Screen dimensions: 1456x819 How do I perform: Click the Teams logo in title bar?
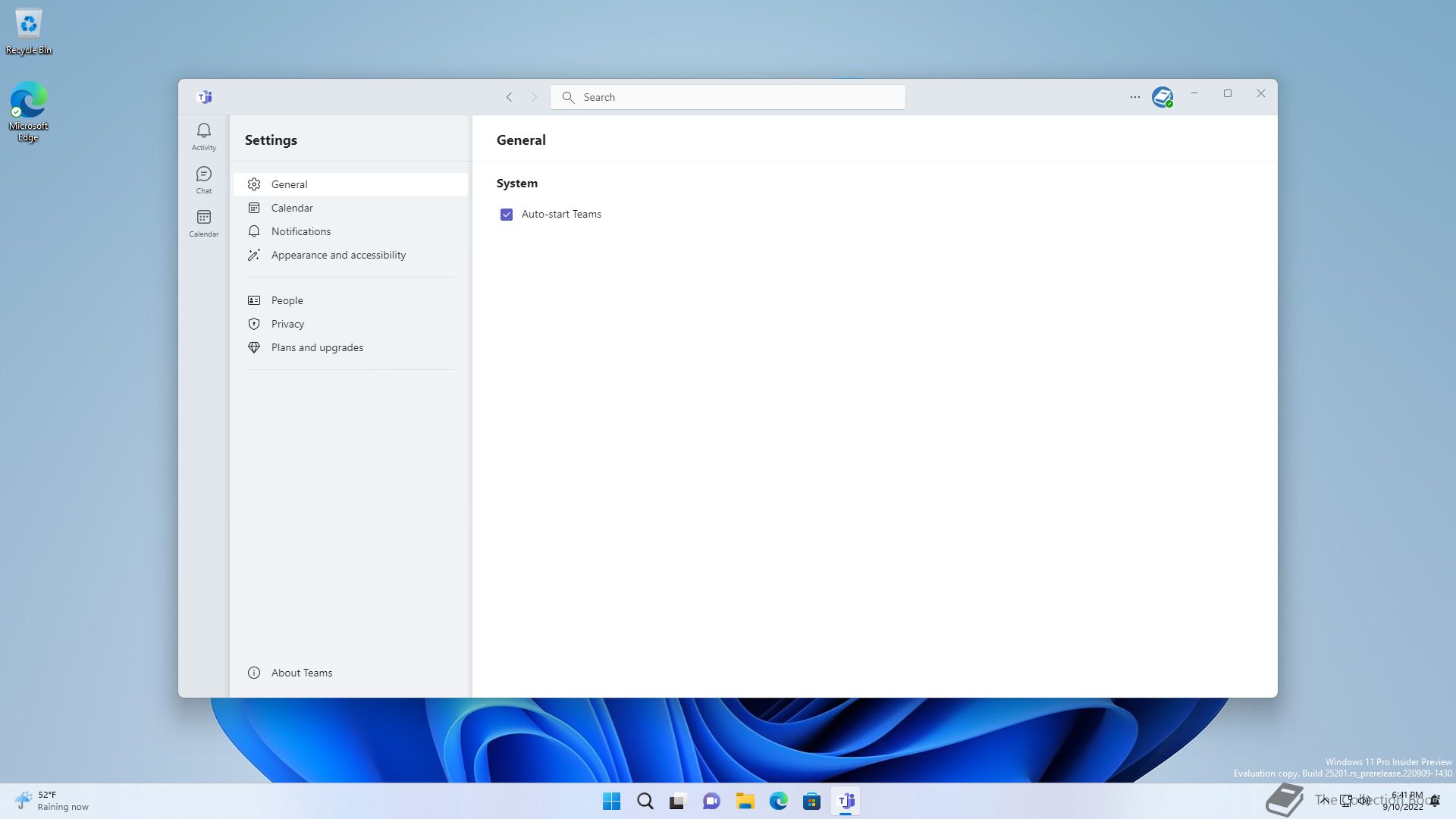pos(205,97)
